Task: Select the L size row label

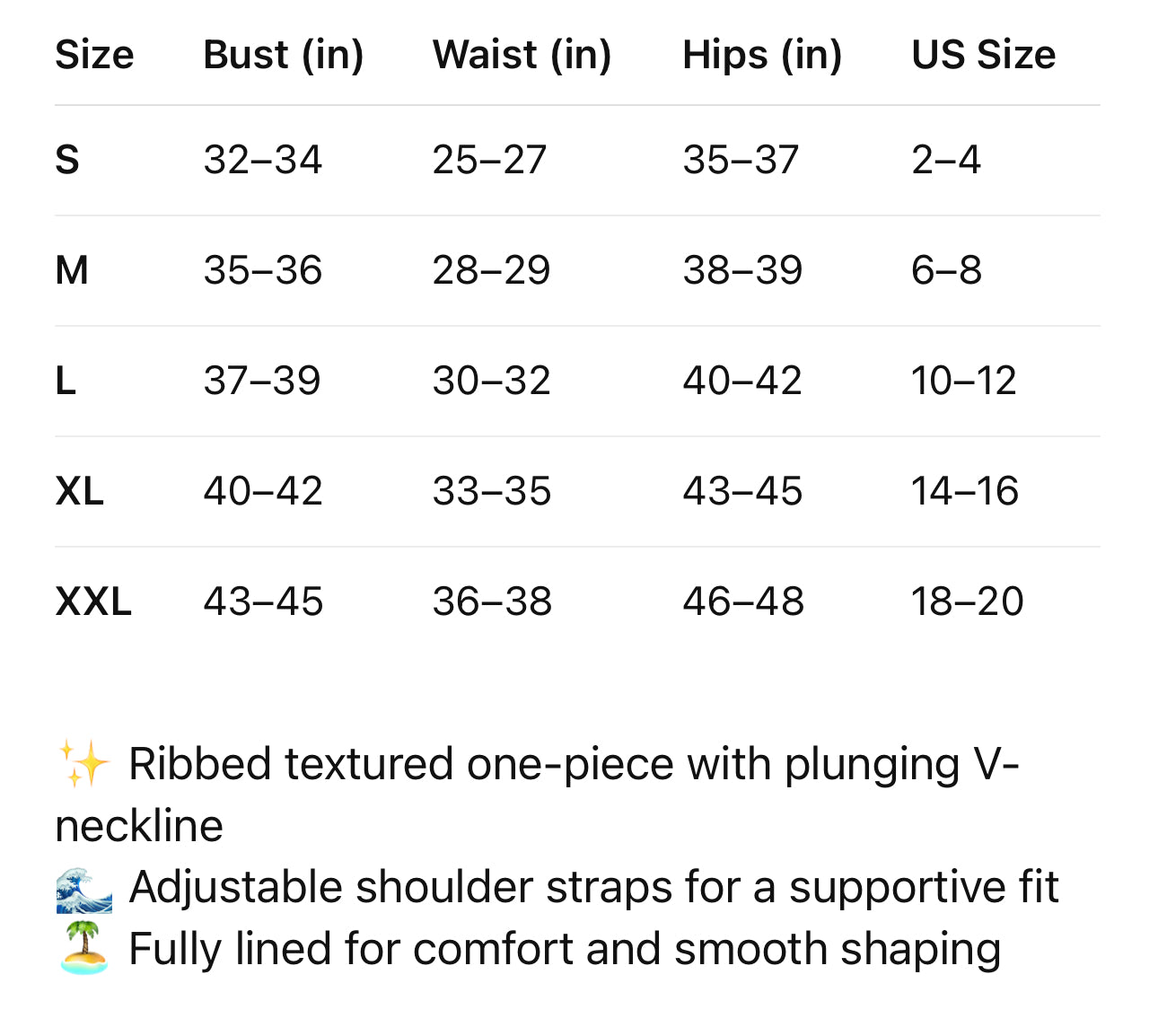Action: [x=66, y=381]
